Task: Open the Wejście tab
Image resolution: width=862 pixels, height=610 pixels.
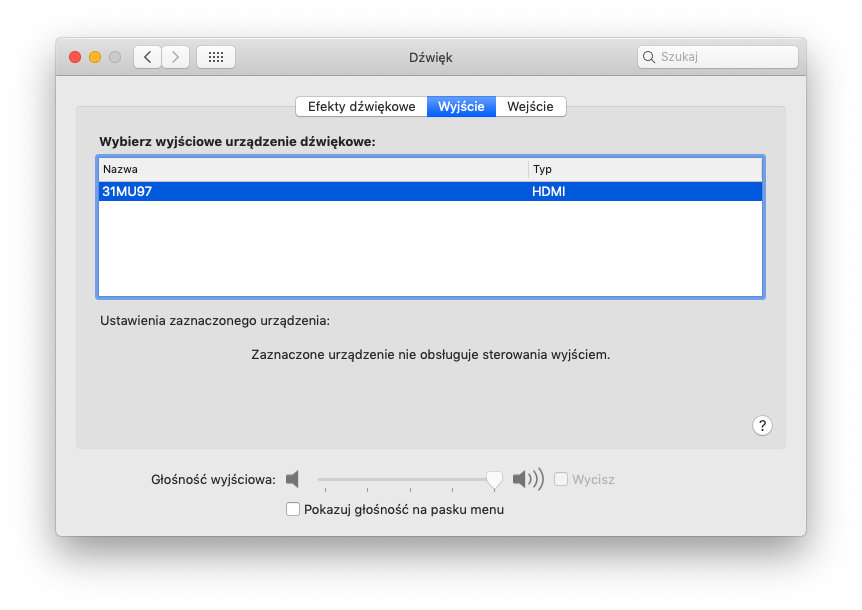Action: pos(531,106)
